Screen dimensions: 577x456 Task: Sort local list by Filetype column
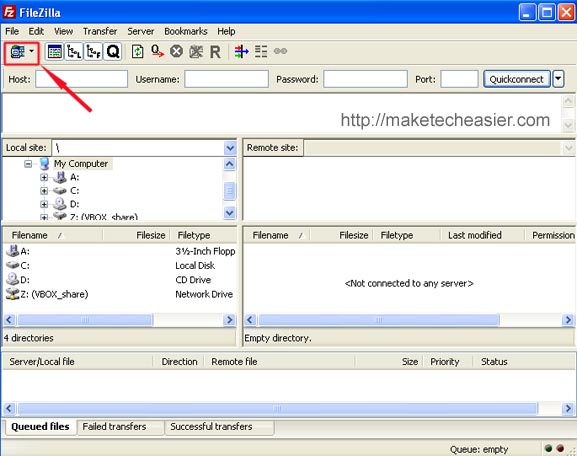(203, 235)
